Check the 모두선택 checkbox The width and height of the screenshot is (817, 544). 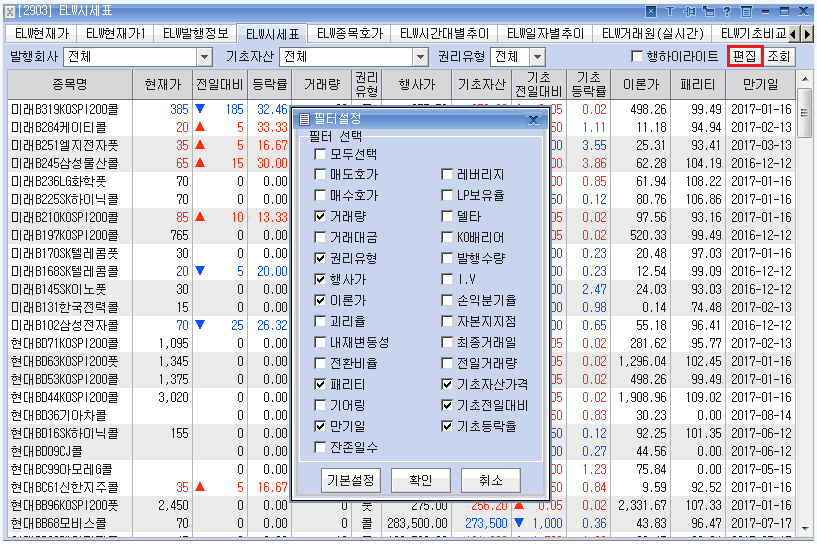click(x=320, y=155)
